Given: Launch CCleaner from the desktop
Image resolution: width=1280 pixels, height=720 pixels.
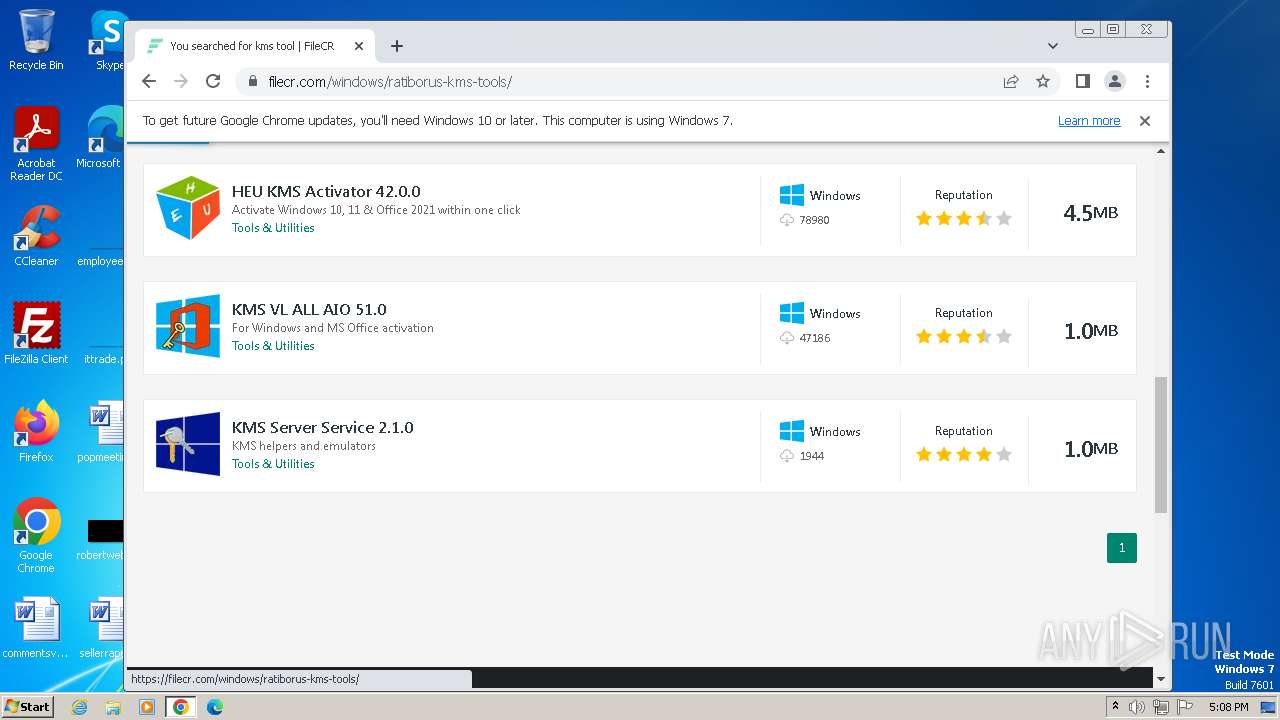Looking at the screenshot, I should coord(36,236).
